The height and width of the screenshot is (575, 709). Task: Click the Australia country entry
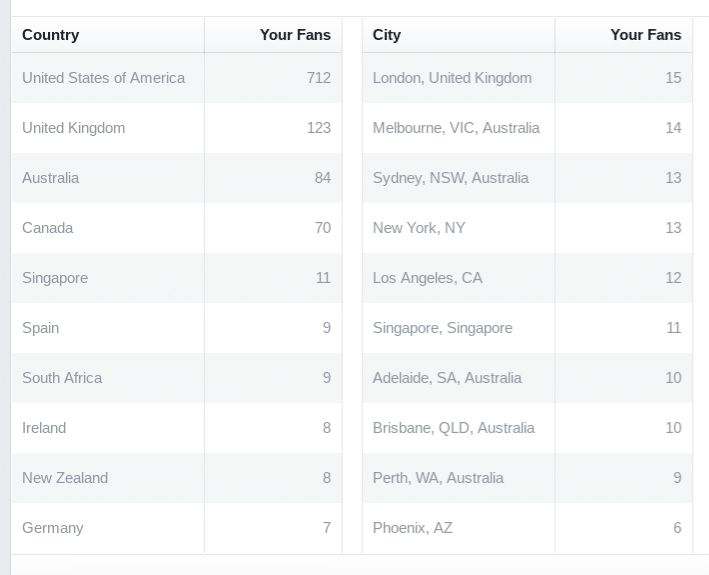[x=51, y=178]
